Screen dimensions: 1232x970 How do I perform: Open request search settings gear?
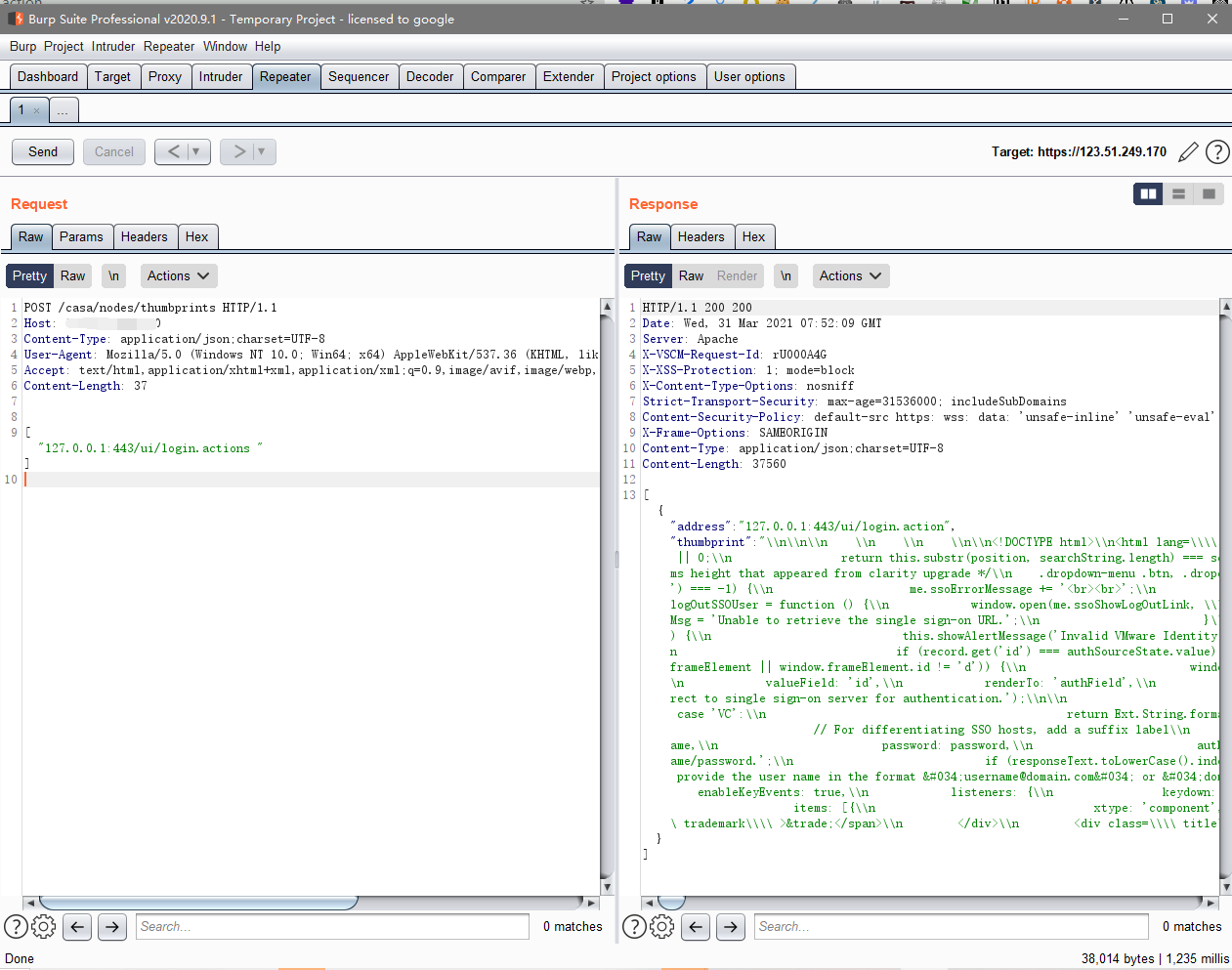tap(44, 926)
